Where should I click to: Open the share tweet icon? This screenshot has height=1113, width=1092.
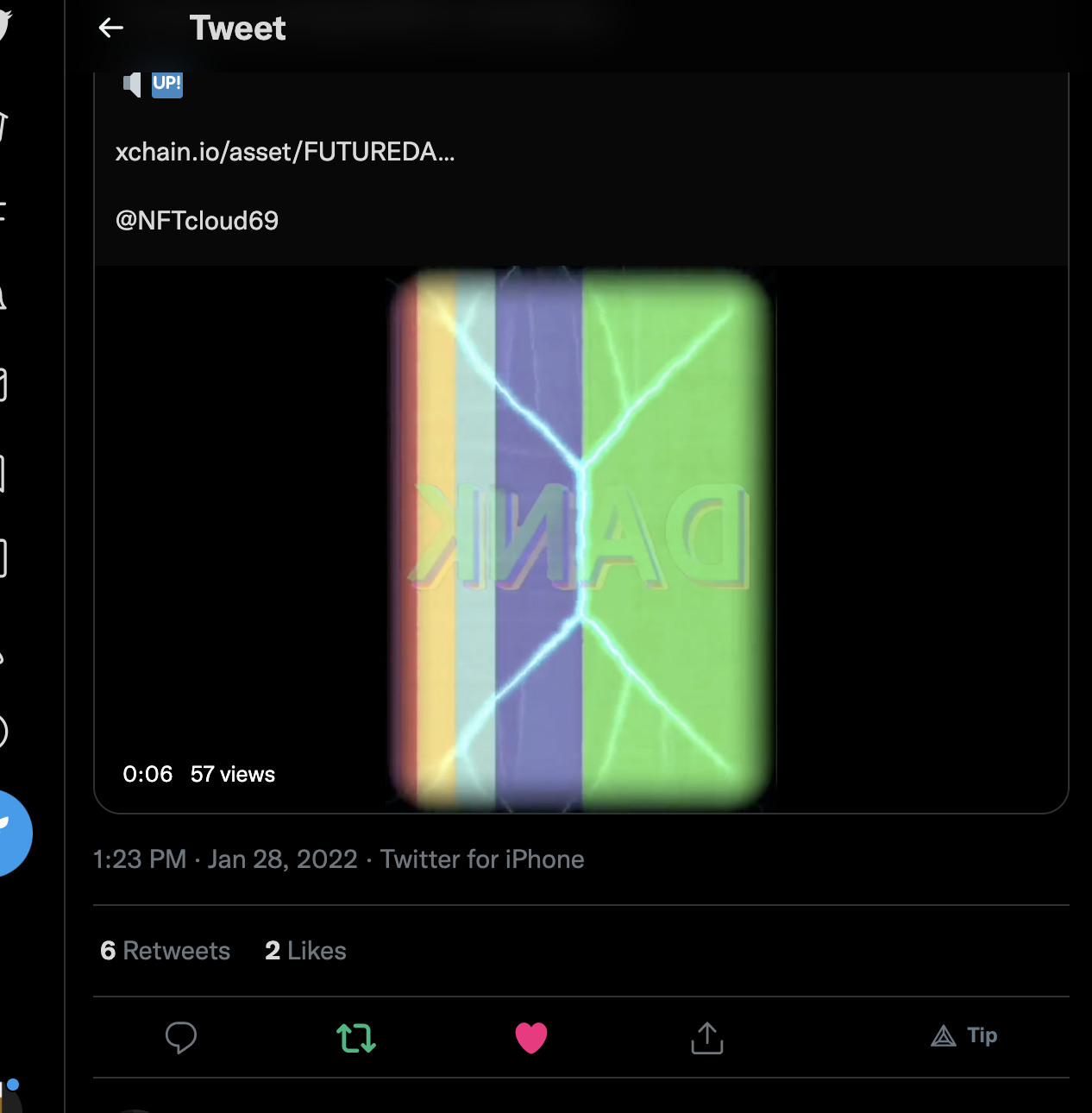(x=707, y=1037)
